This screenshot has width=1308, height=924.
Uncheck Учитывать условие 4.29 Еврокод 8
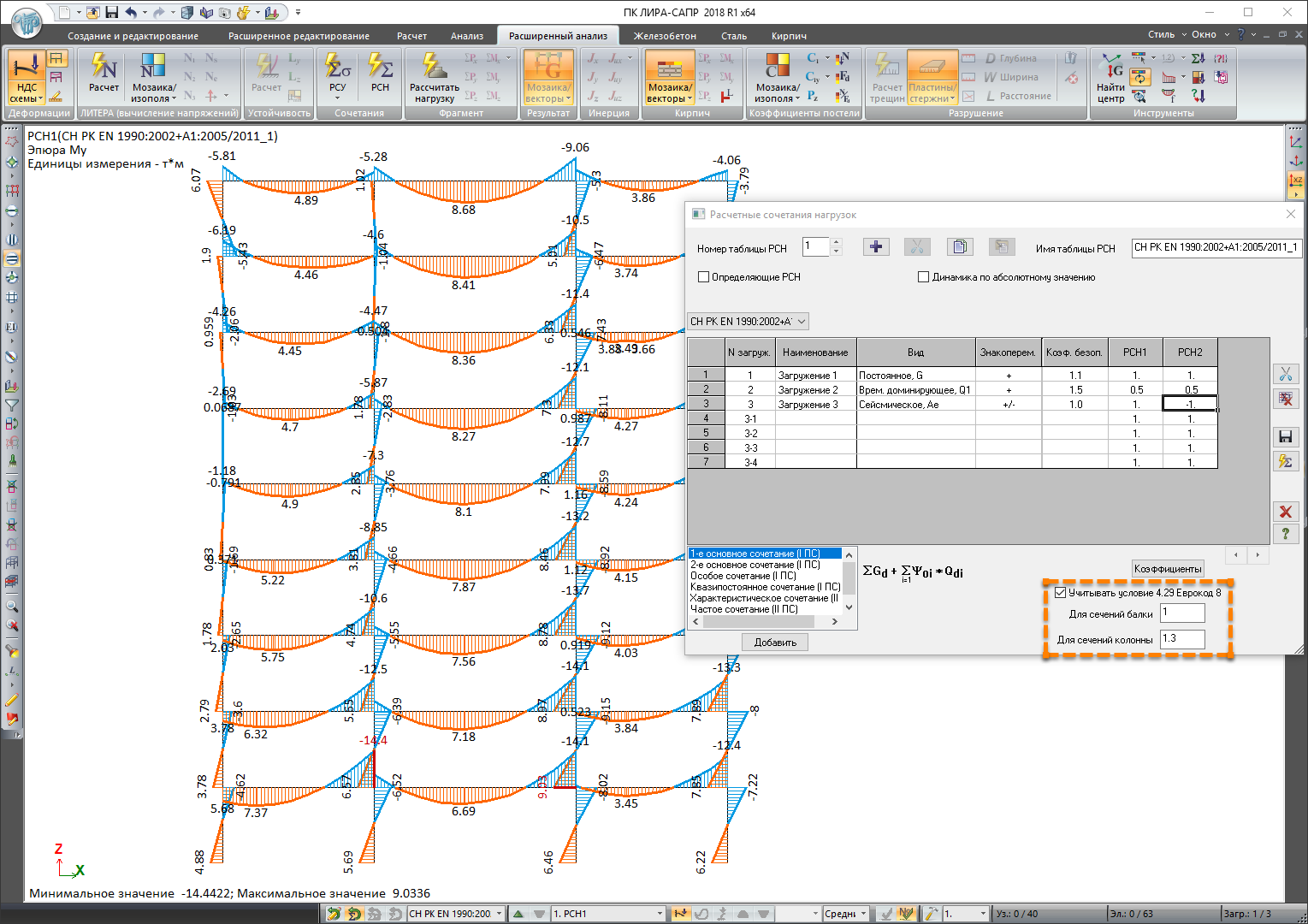[x=1060, y=592]
